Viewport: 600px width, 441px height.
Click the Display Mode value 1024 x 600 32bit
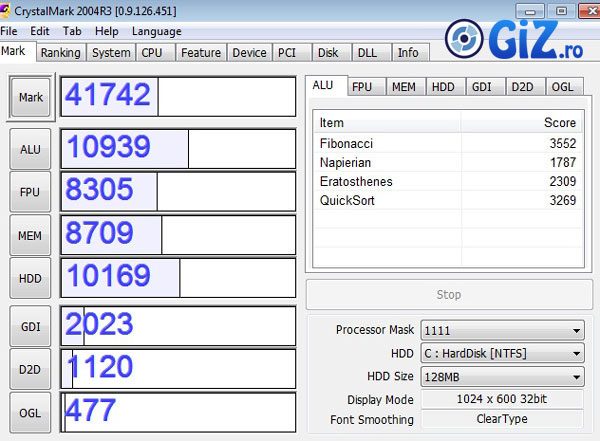pyautogui.click(x=502, y=399)
